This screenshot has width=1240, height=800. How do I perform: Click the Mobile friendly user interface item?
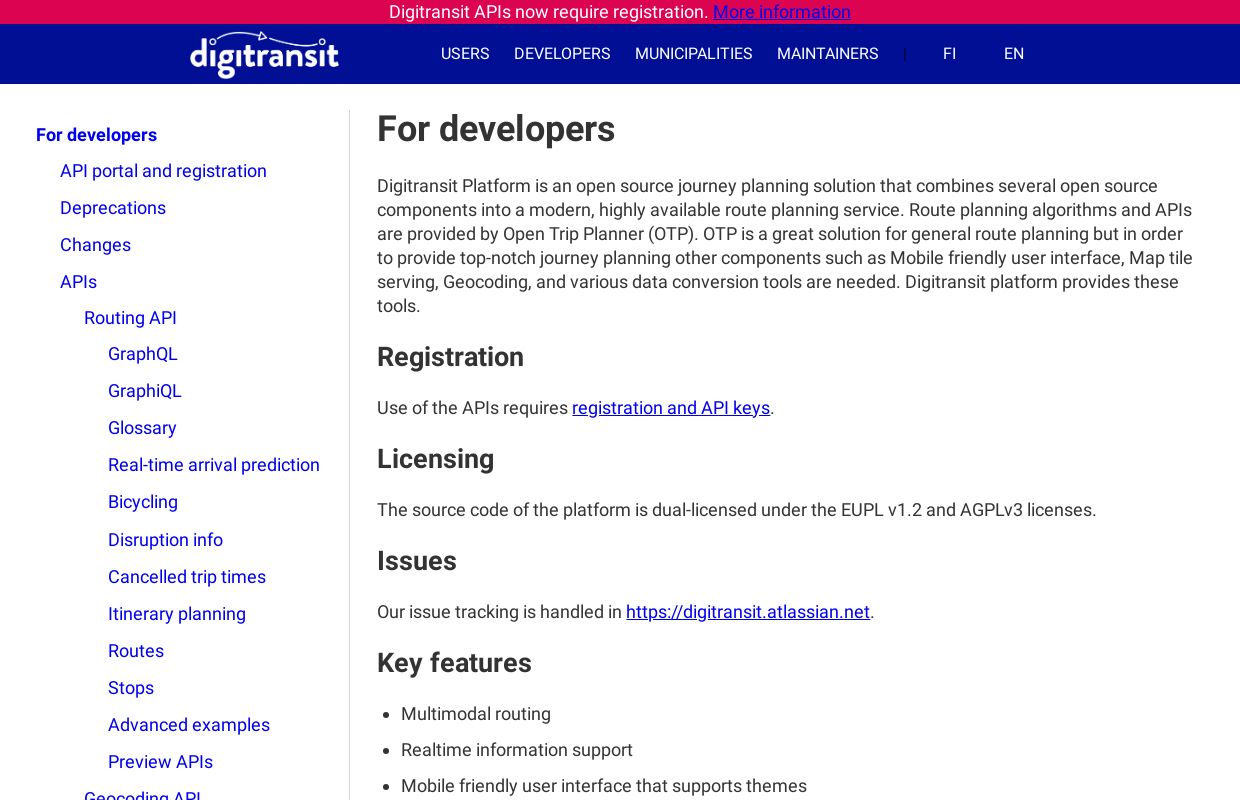point(604,786)
